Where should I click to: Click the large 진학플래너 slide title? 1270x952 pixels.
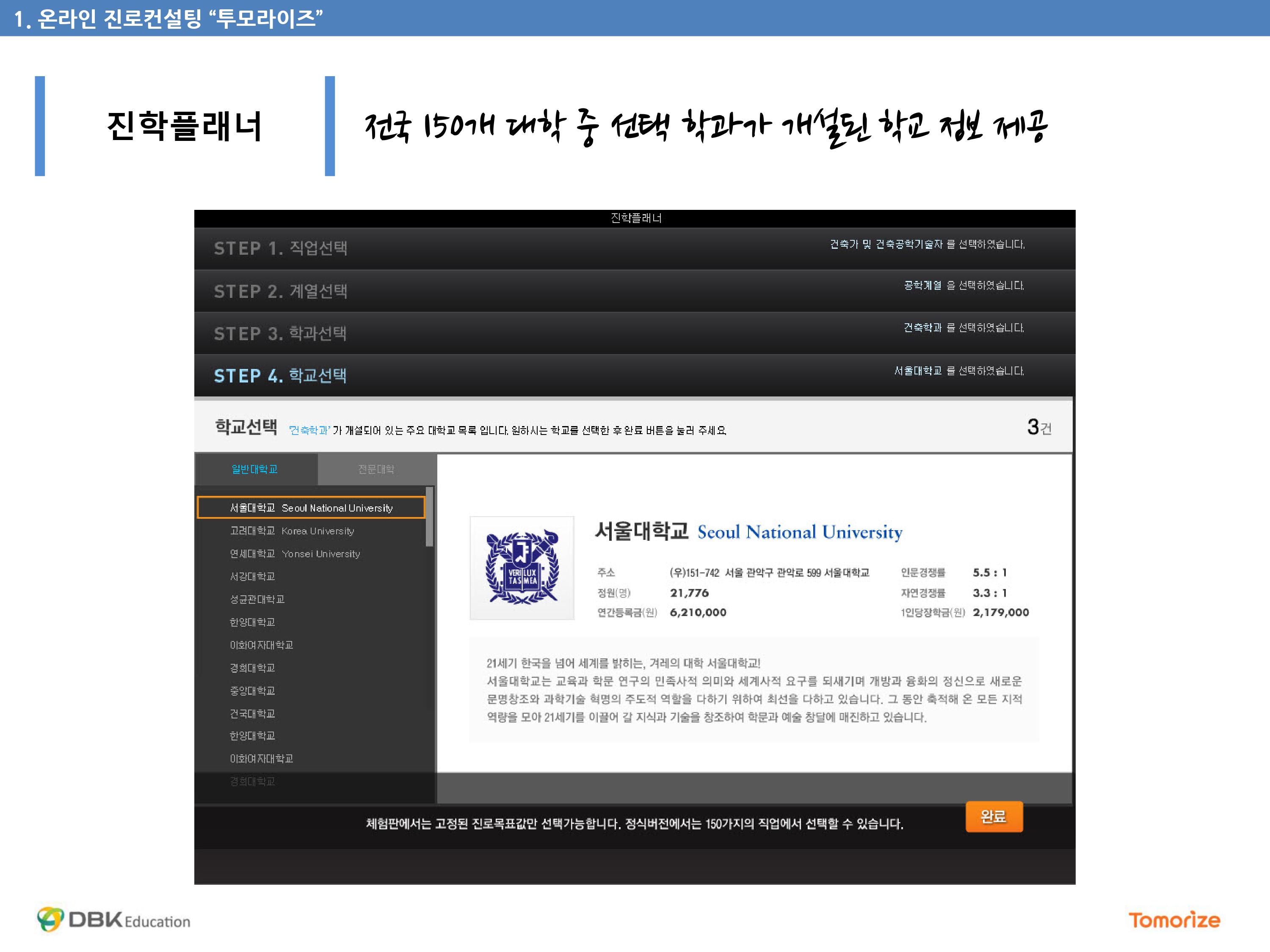click(184, 126)
